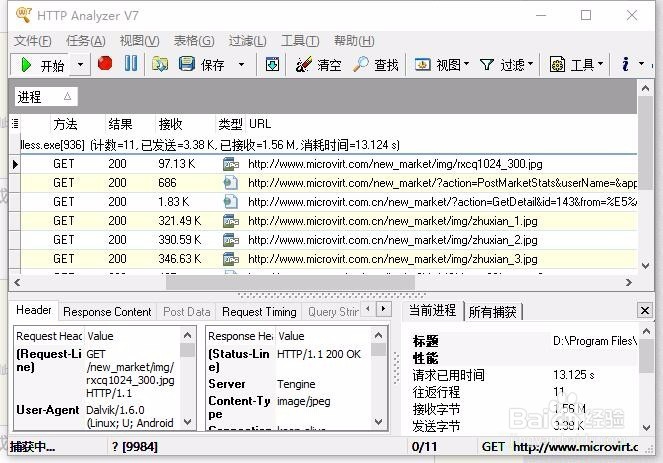Click the tab strip scroll-right arrow
Viewport: 663px width, 463px height.
[384, 309]
